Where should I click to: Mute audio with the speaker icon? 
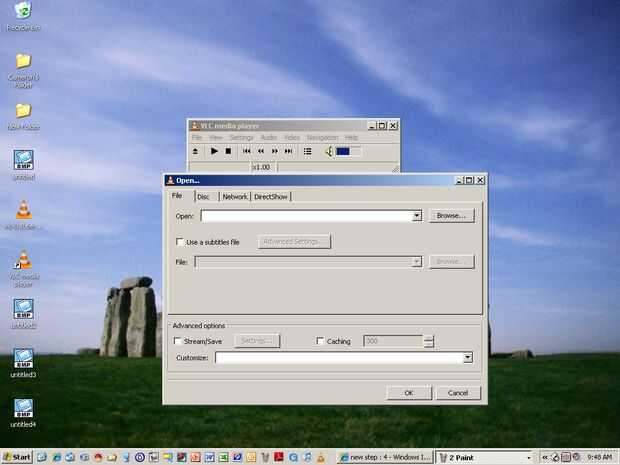coord(329,151)
